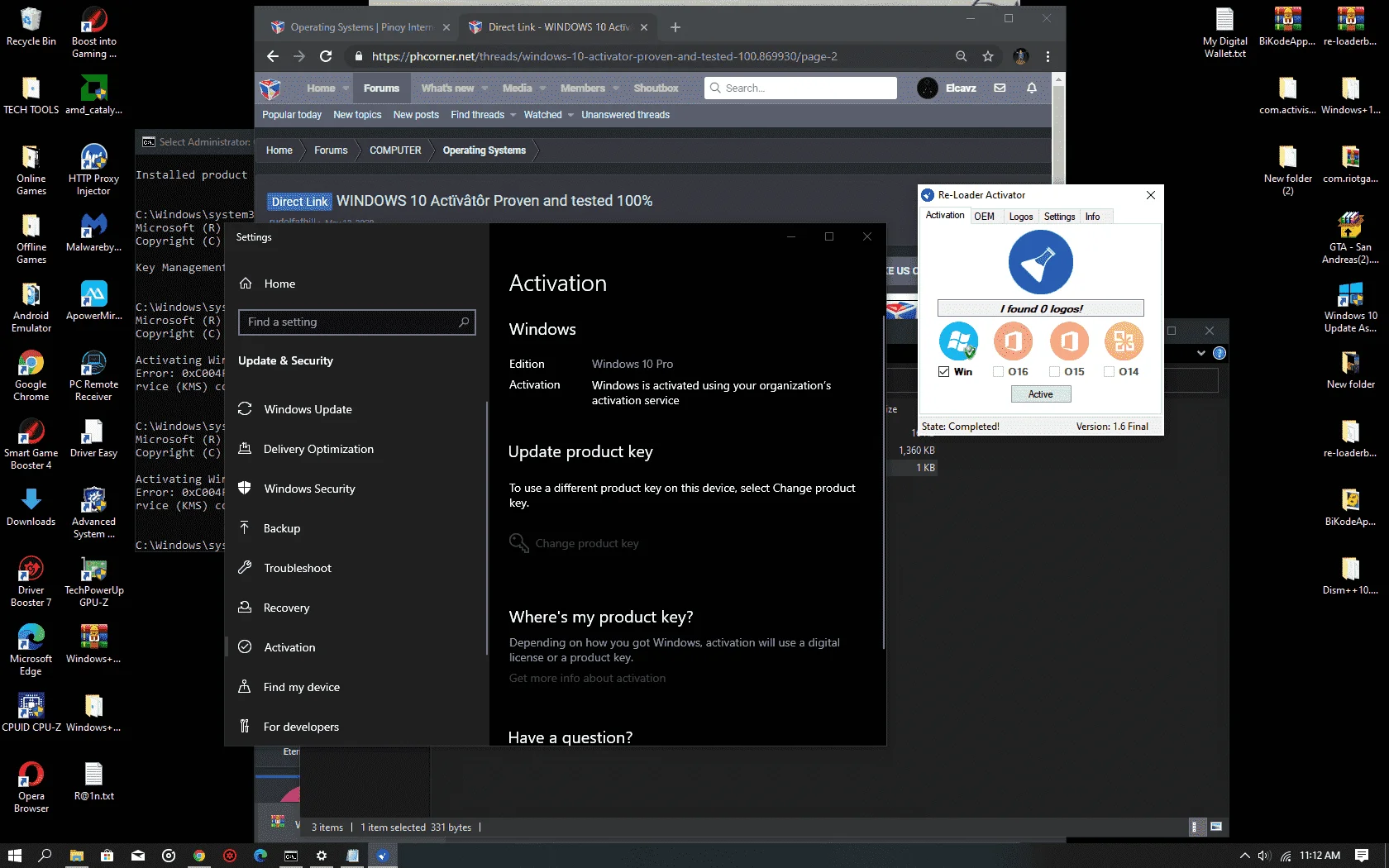Switch to the Operating Systems Pinoy Internet tab
The image size is (1389, 868).
(x=361, y=27)
